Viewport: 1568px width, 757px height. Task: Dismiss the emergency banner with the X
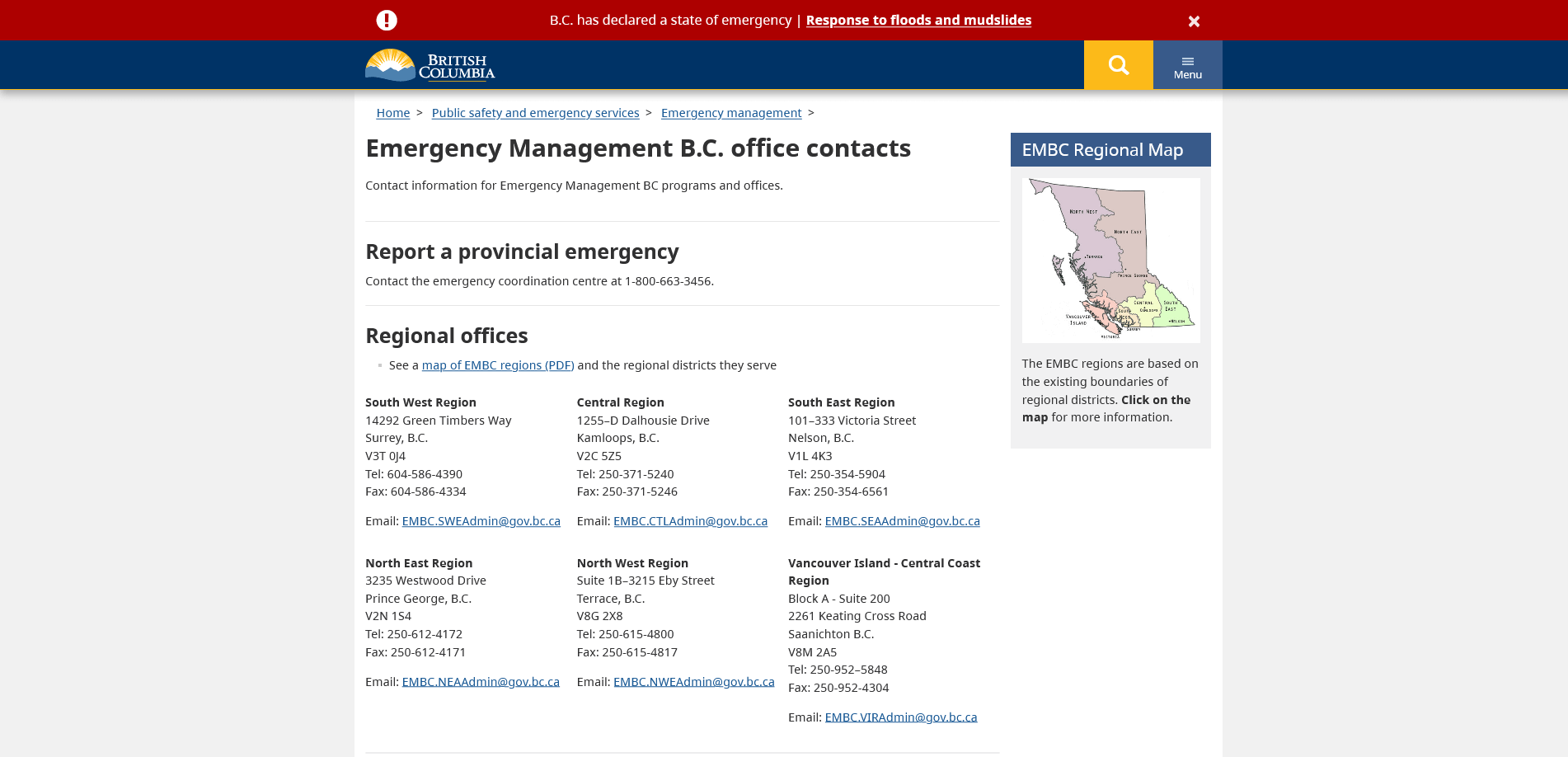click(x=1194, y=21)
